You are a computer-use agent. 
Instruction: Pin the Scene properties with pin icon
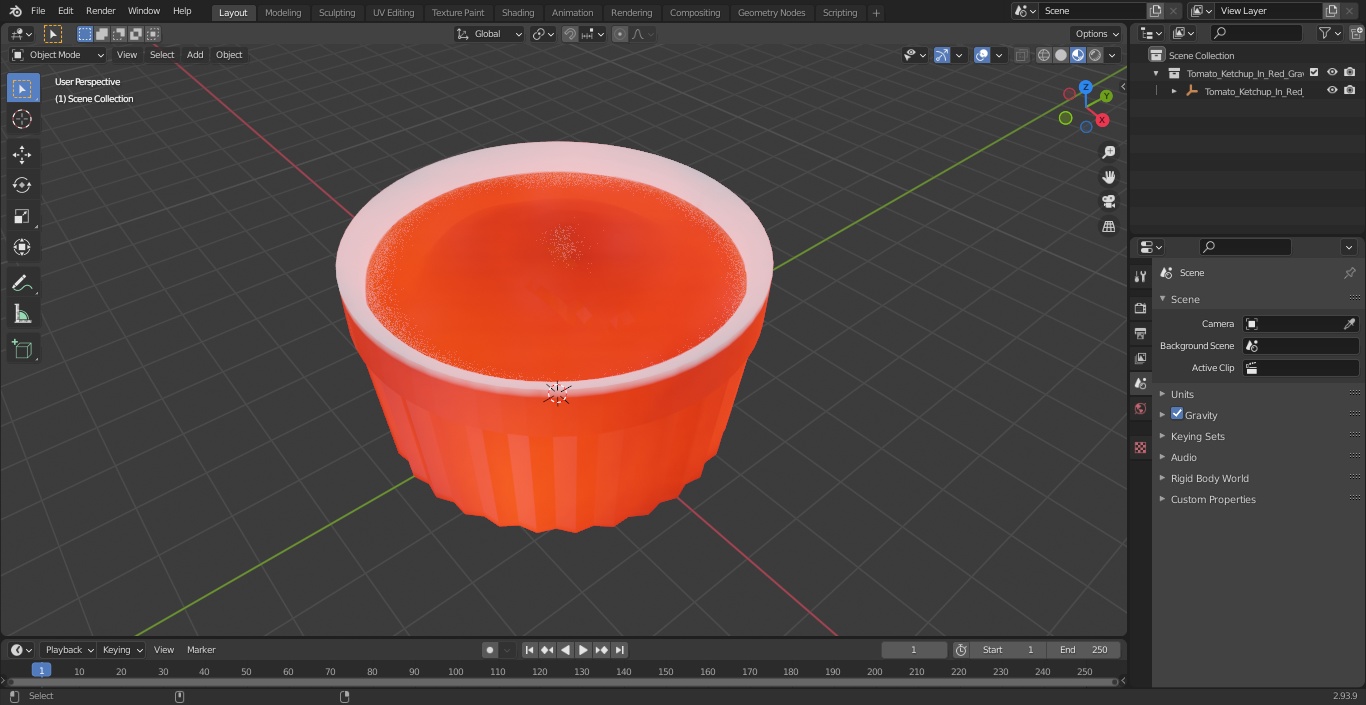tap(1348, 273)
